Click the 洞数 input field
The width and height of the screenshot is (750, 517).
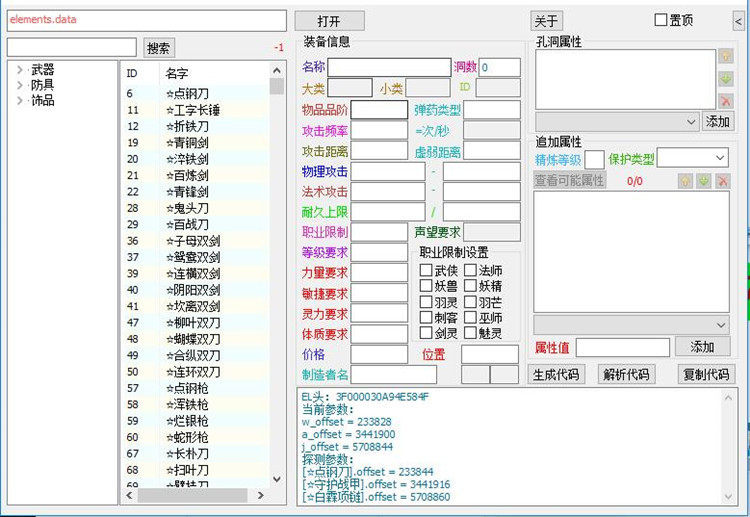(499, 67)
